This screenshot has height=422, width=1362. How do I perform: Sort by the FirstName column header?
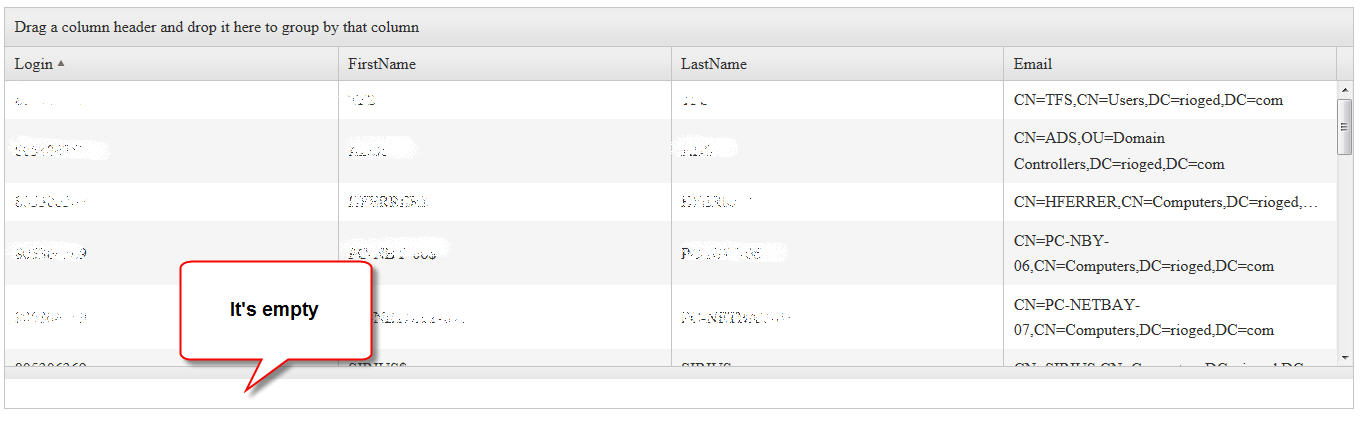pyautogui.click(x=382, y=64)
